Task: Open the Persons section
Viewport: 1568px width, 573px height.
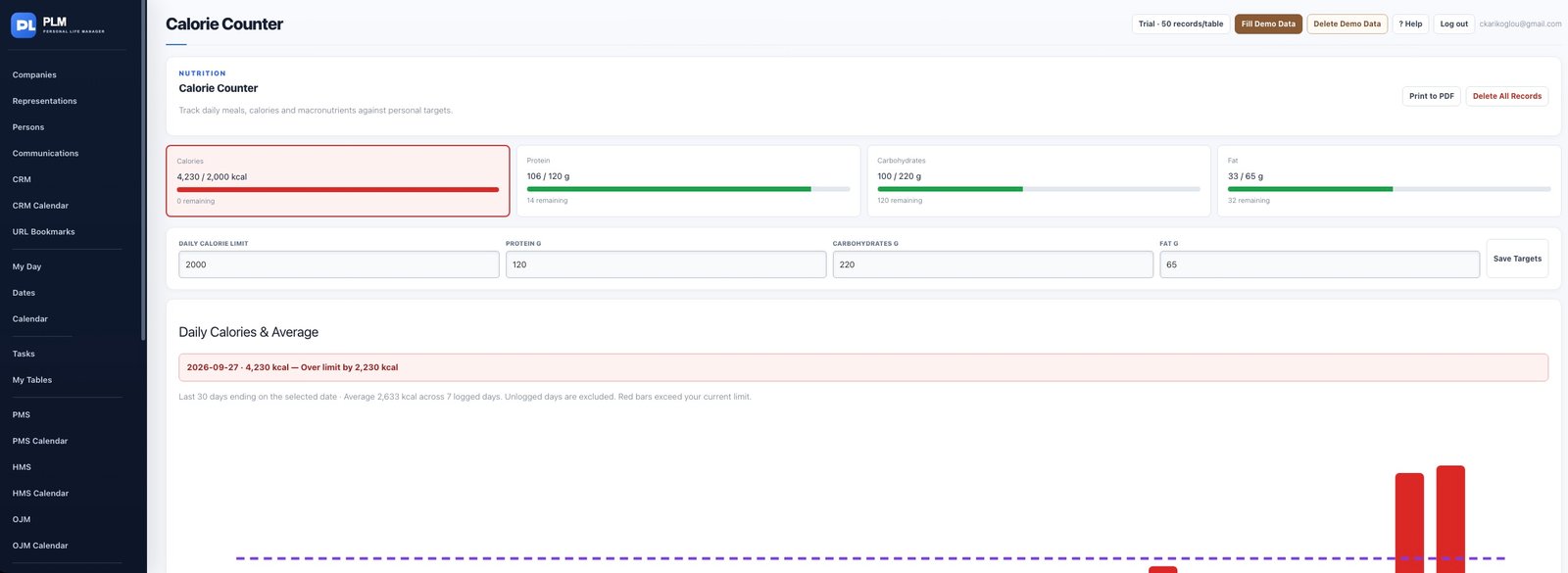Action: click(28, 127)
